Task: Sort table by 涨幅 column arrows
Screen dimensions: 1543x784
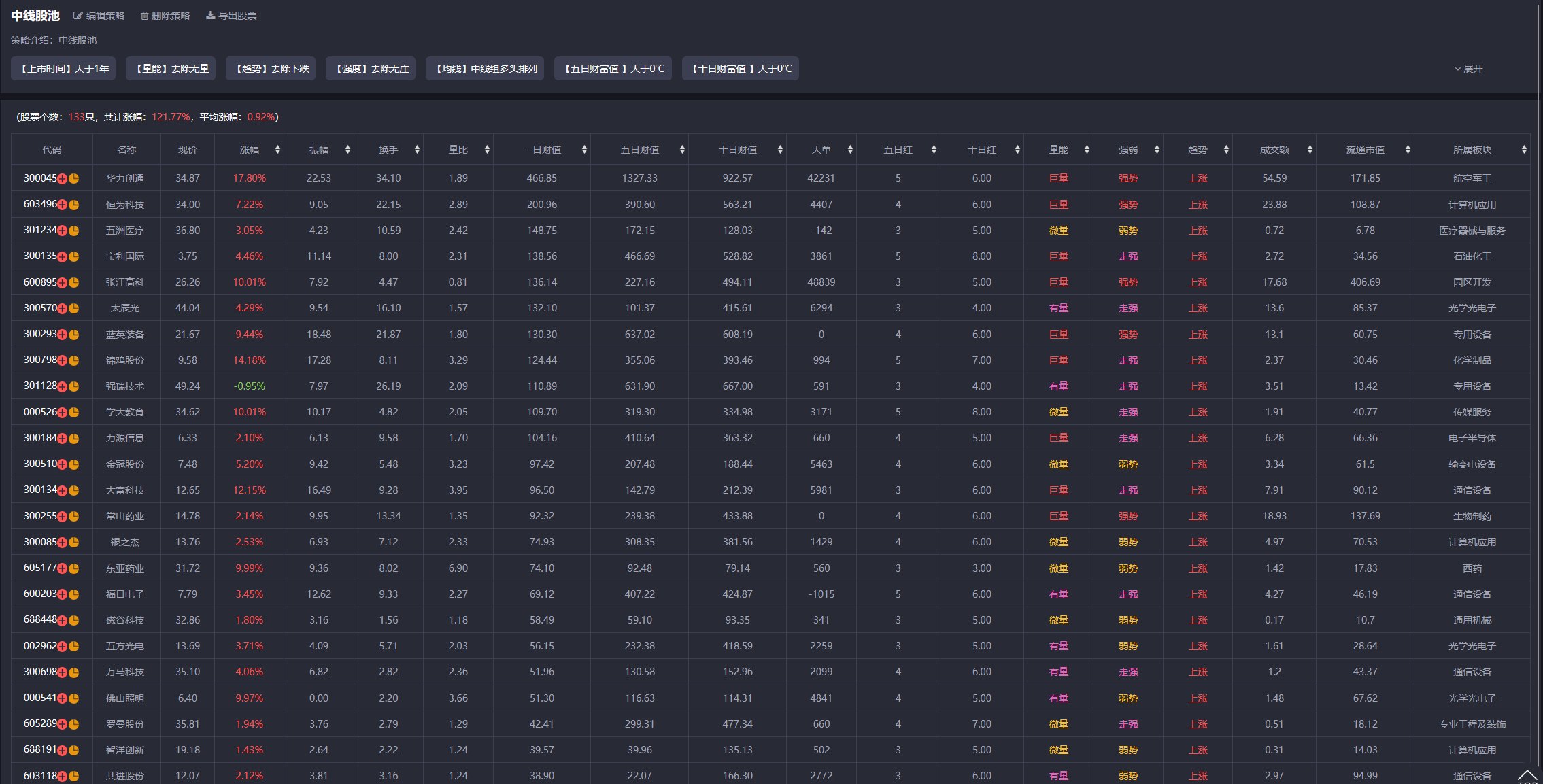Action: click(277, 150)
